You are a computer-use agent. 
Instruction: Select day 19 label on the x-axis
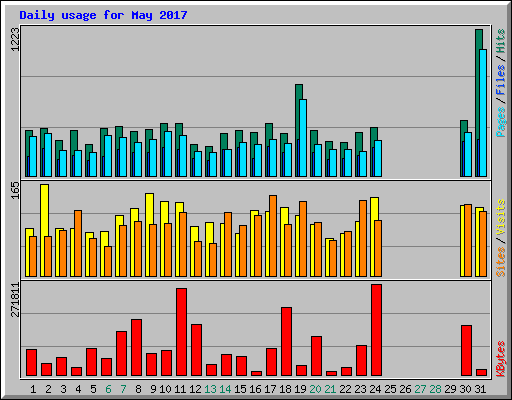tap(300, 389)
